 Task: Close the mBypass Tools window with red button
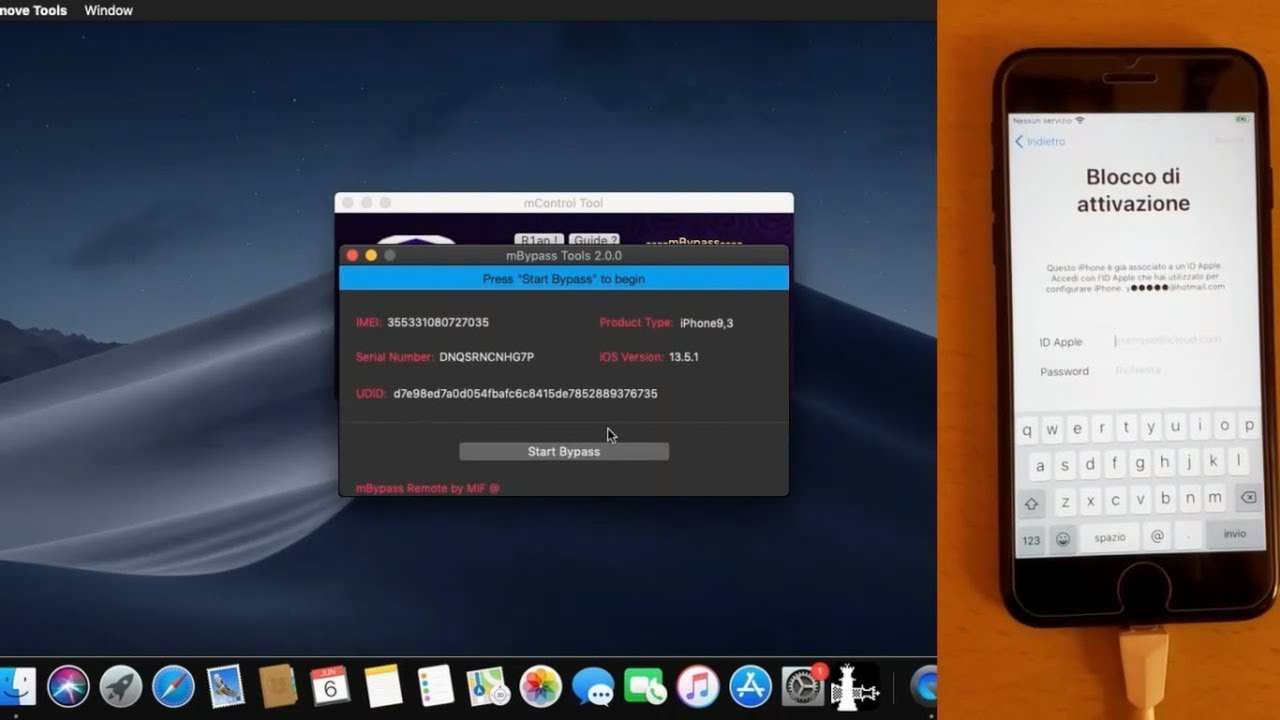tap(352, 256)
